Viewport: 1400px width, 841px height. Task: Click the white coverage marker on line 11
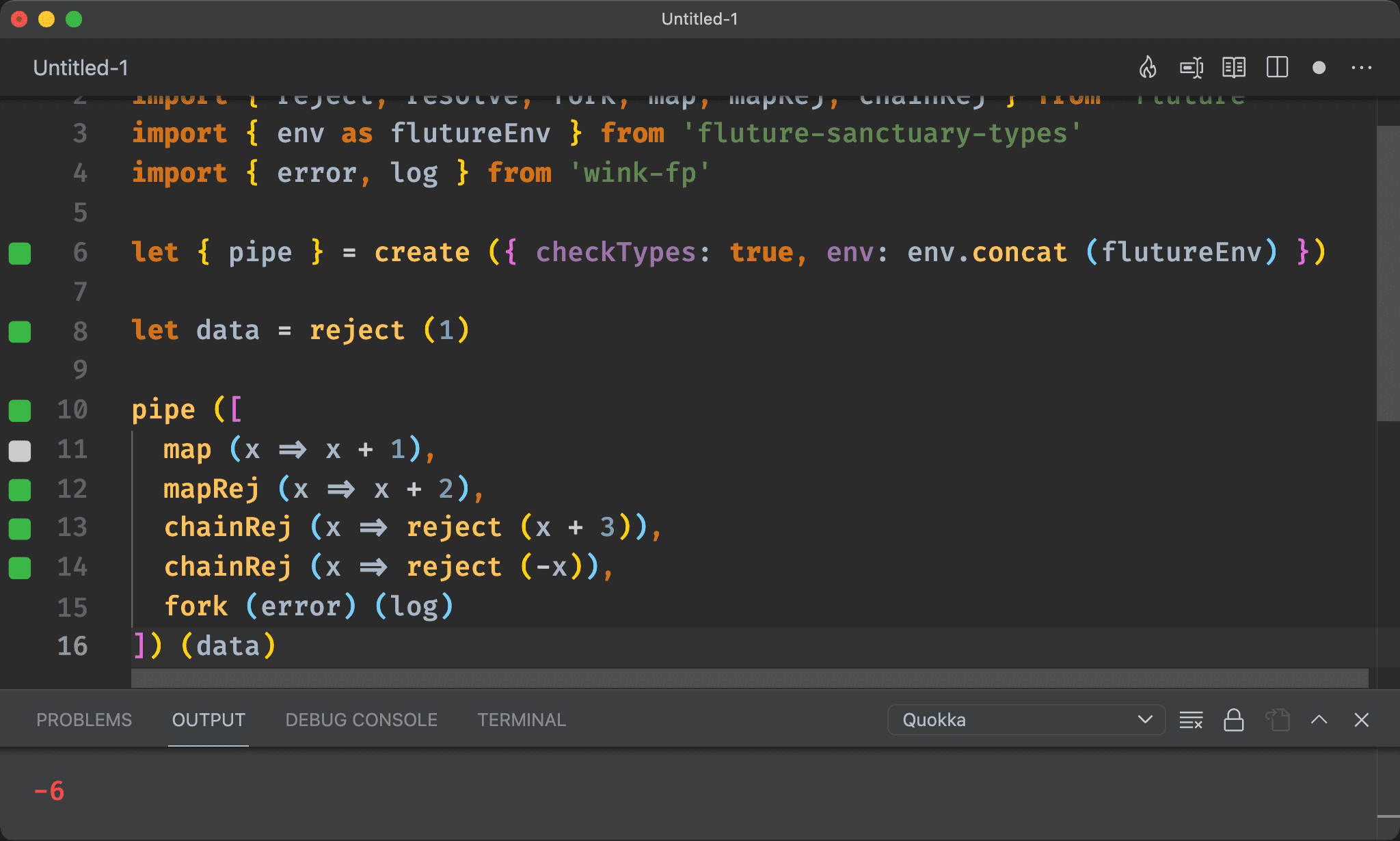point(20,451)
